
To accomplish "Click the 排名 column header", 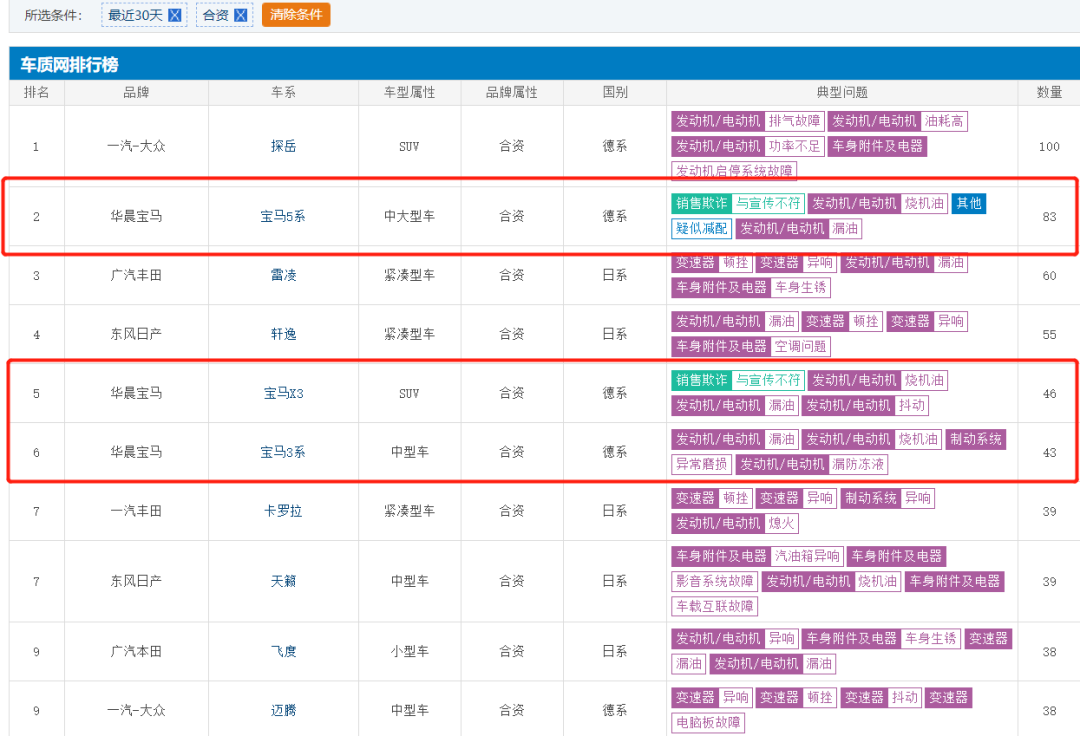I will point(37,92).
